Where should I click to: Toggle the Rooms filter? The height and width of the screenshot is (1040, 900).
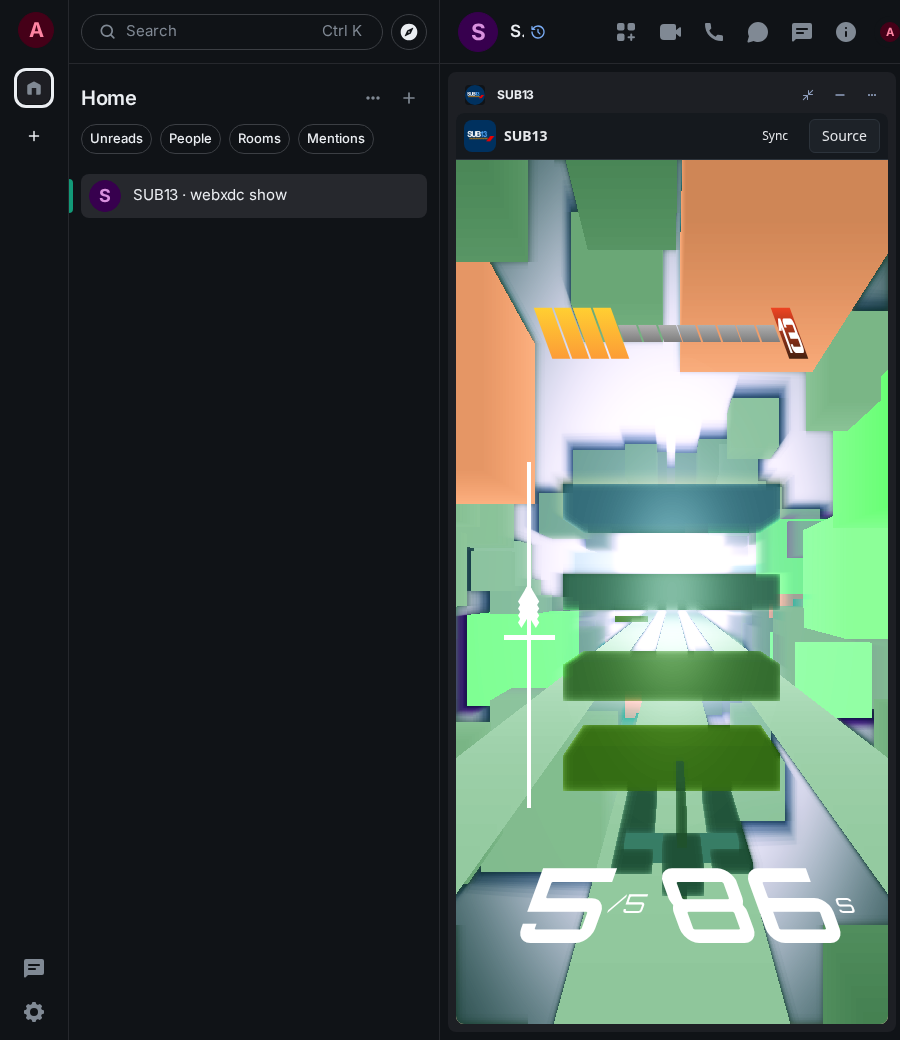tap(259, 139)
